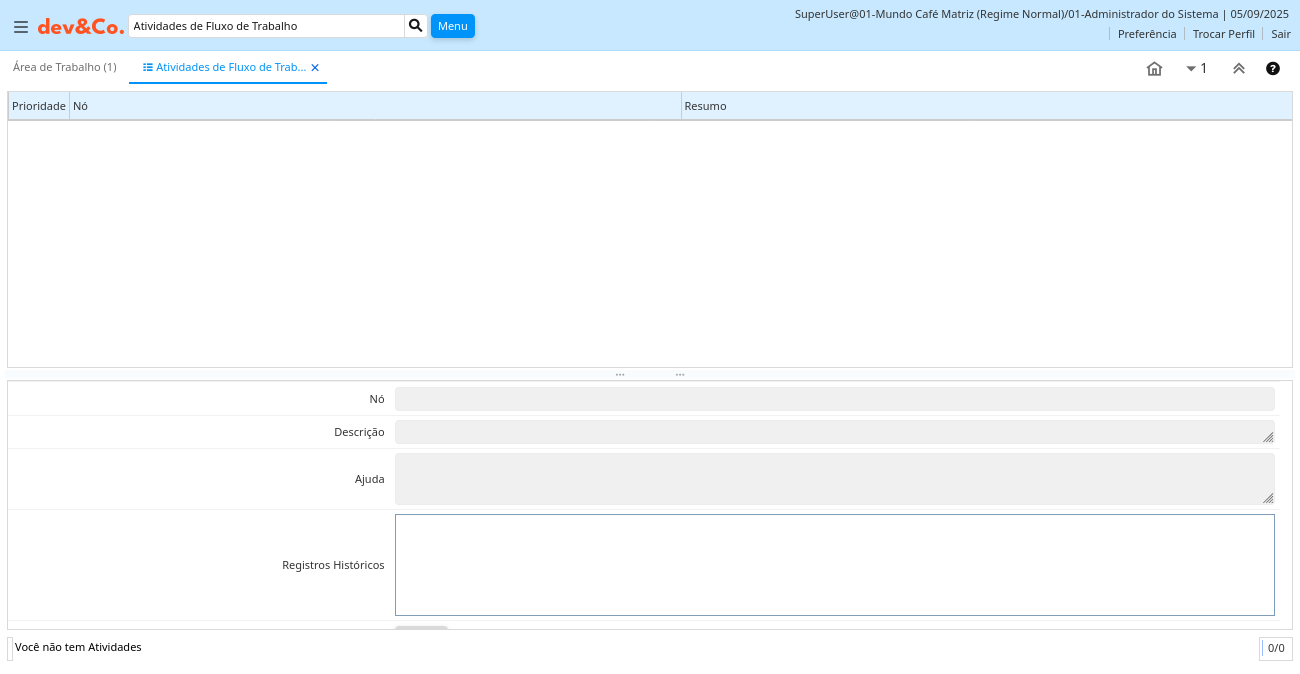1300x674 pixels.
Task: Grab the horizontal panel splitter handle
Action: [650, 374]
